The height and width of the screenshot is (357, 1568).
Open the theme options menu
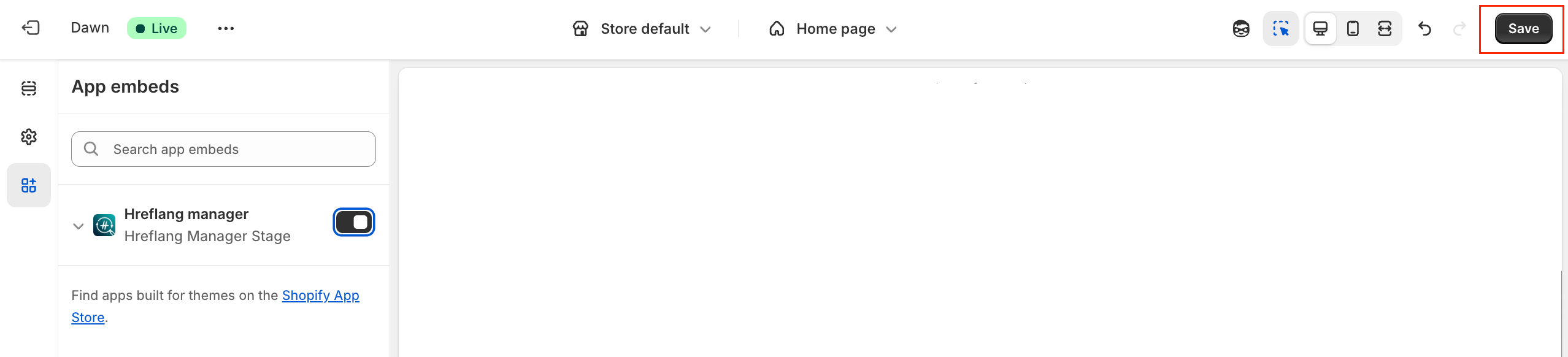point(226,28)
